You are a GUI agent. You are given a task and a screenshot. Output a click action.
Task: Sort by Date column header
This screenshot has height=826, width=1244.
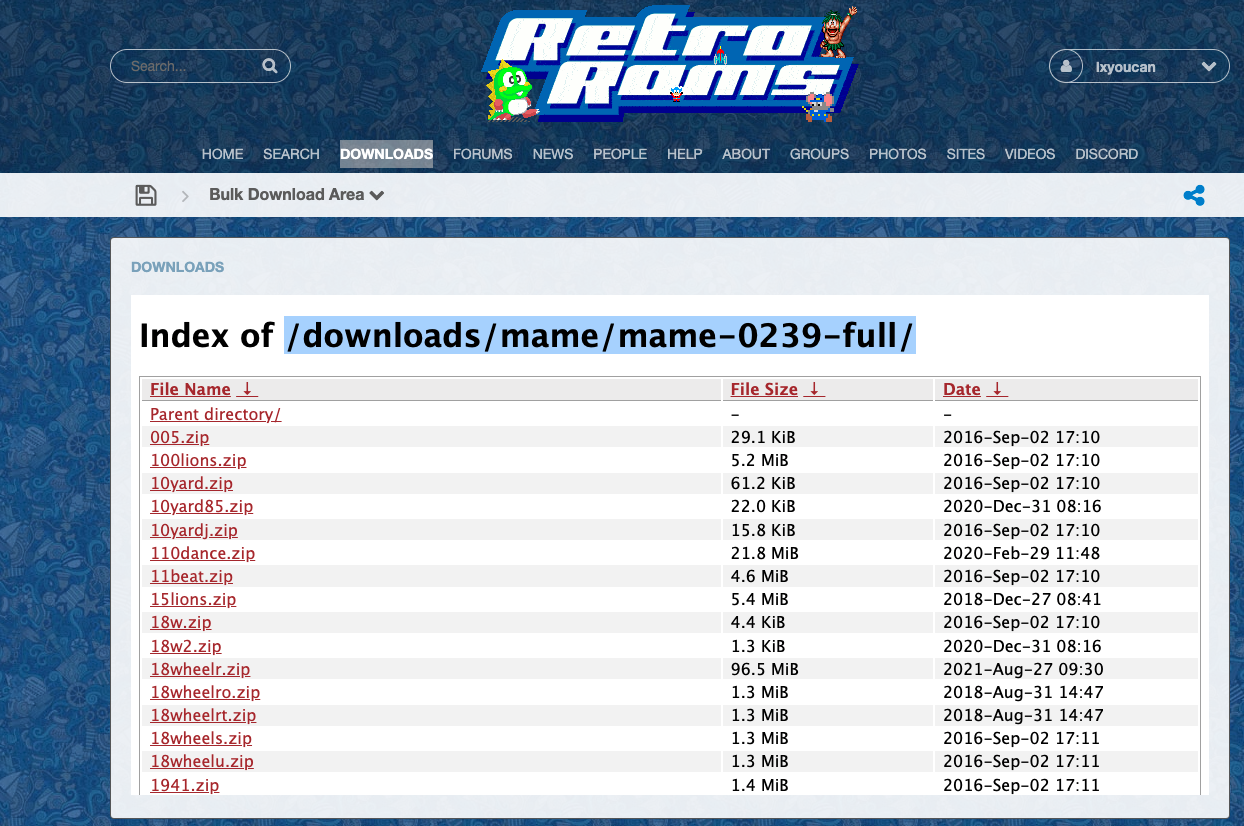[x=962, y=389]
